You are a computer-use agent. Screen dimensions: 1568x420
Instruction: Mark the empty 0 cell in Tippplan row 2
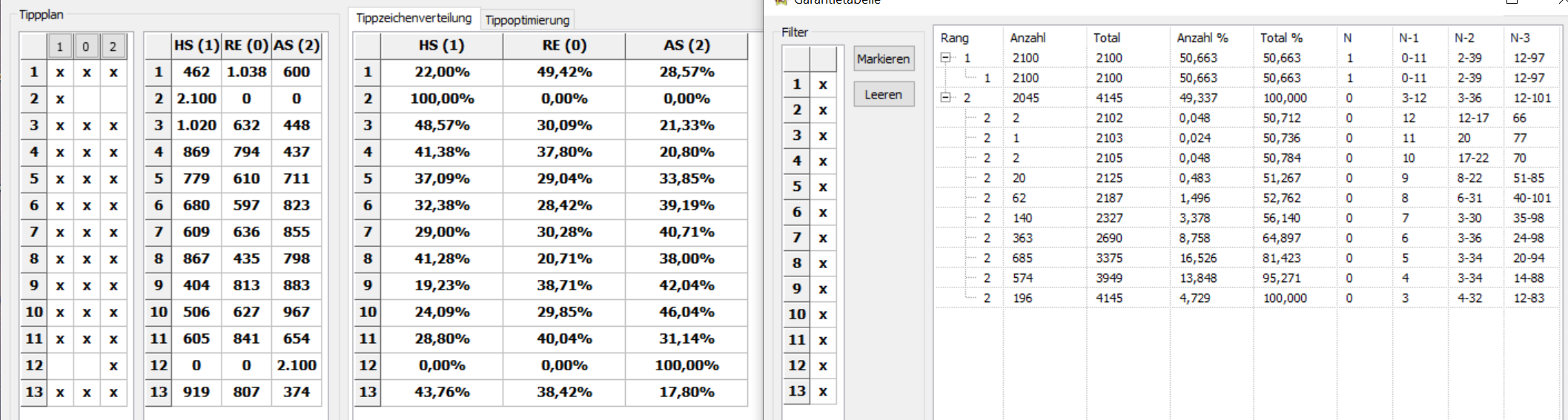(x=87, y=99)
